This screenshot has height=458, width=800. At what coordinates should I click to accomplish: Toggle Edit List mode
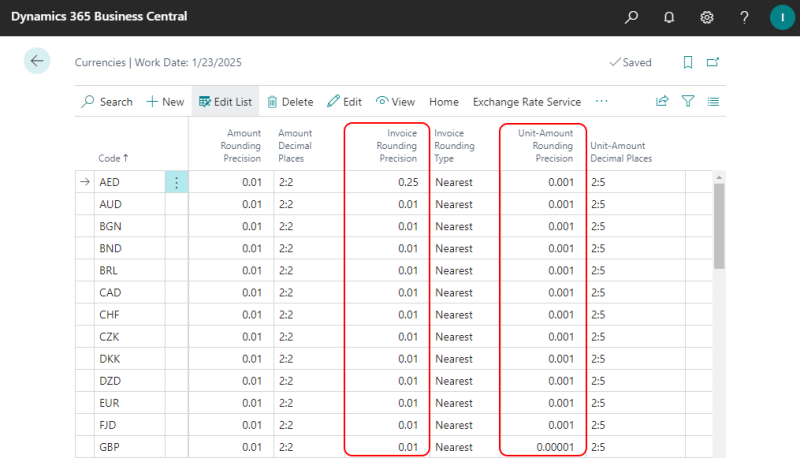tap(226, 101)
